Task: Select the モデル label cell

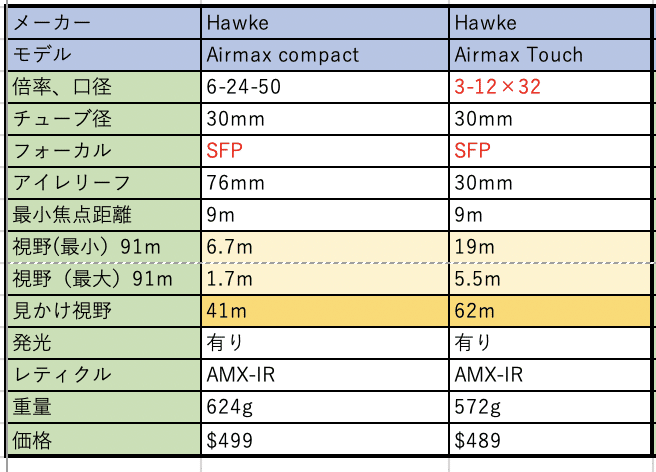Action: [100, 53]
